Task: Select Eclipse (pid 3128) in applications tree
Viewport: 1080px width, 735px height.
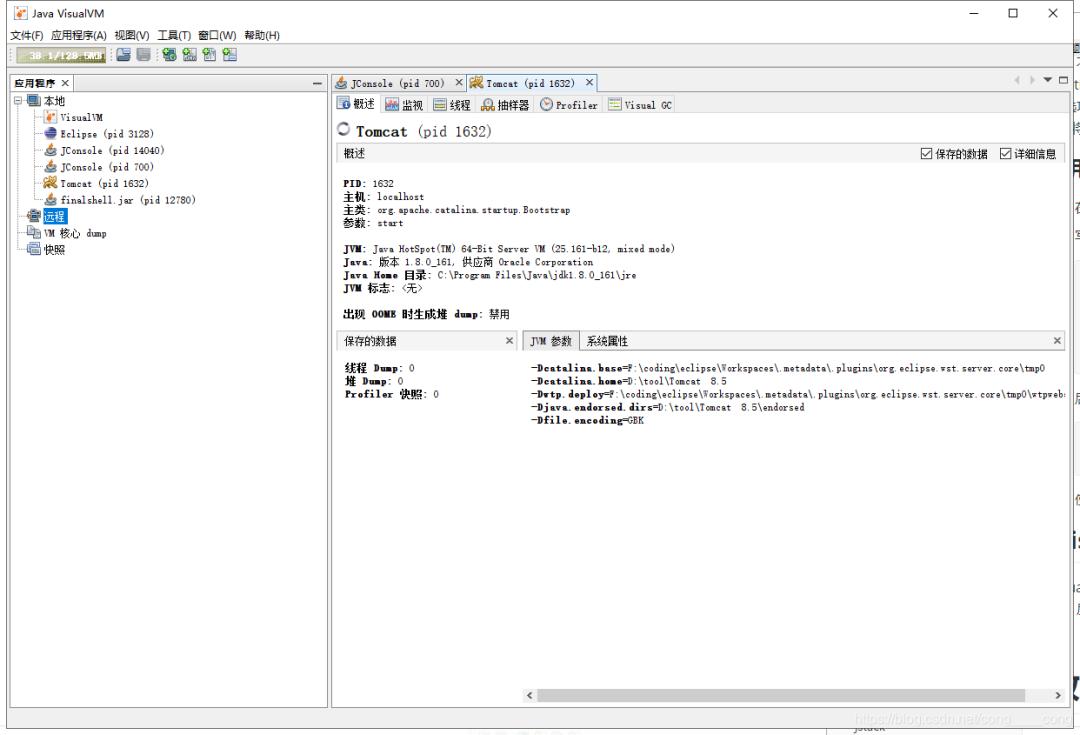Action: [106, 133]
